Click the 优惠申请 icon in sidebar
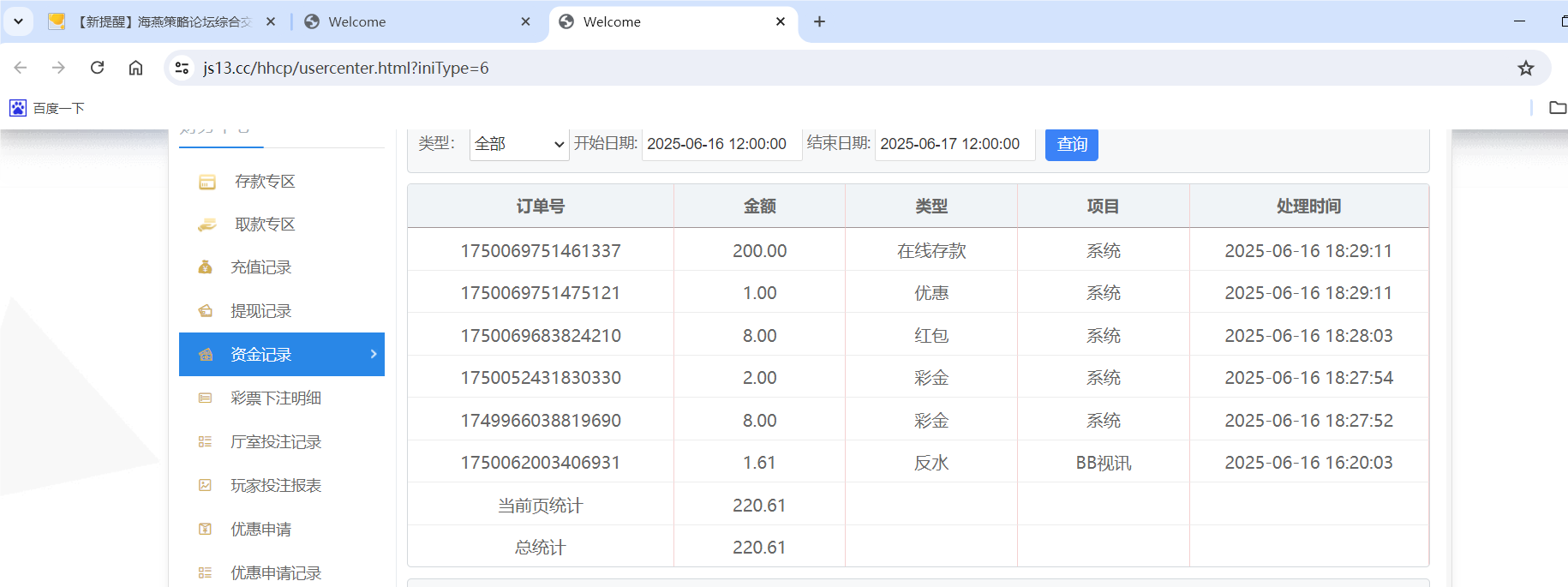 coord(205,530)
